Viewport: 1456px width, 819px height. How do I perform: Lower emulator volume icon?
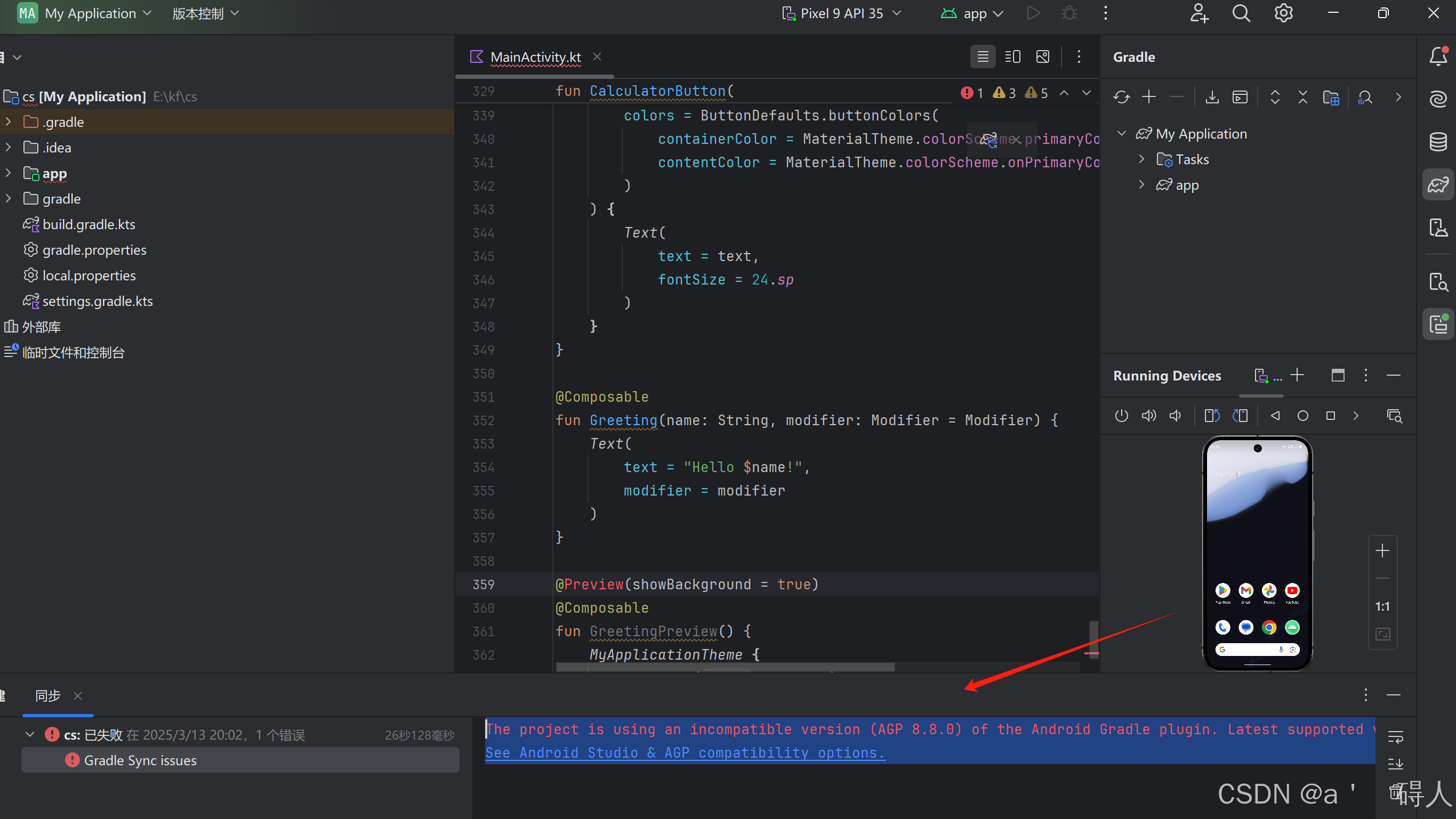(1176, 416)
